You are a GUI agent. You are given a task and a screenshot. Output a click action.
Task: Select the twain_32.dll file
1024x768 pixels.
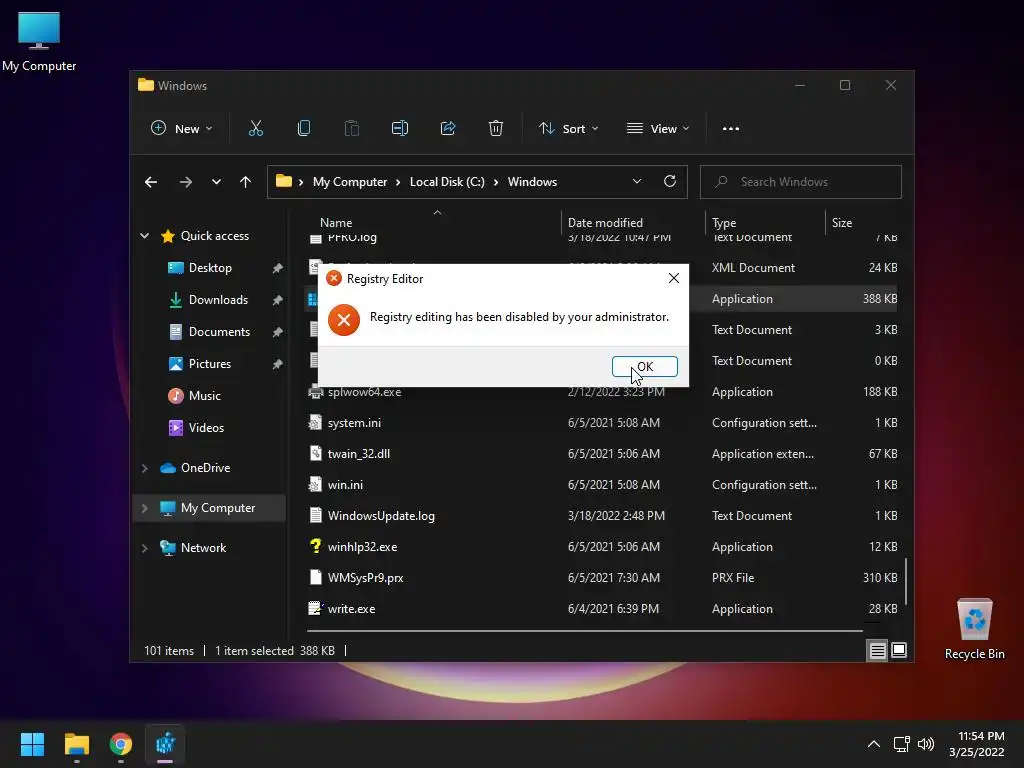click(x=359, y=454)
